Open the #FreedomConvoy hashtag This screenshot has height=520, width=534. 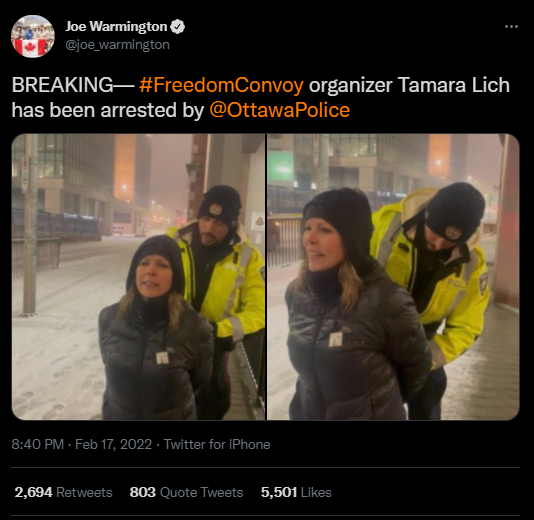click(221, 85)
